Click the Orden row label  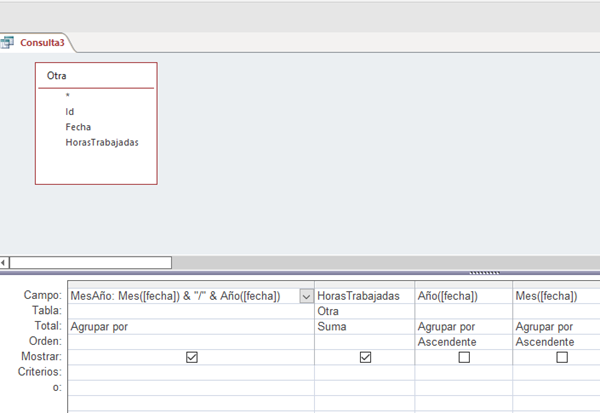point(45,341)
